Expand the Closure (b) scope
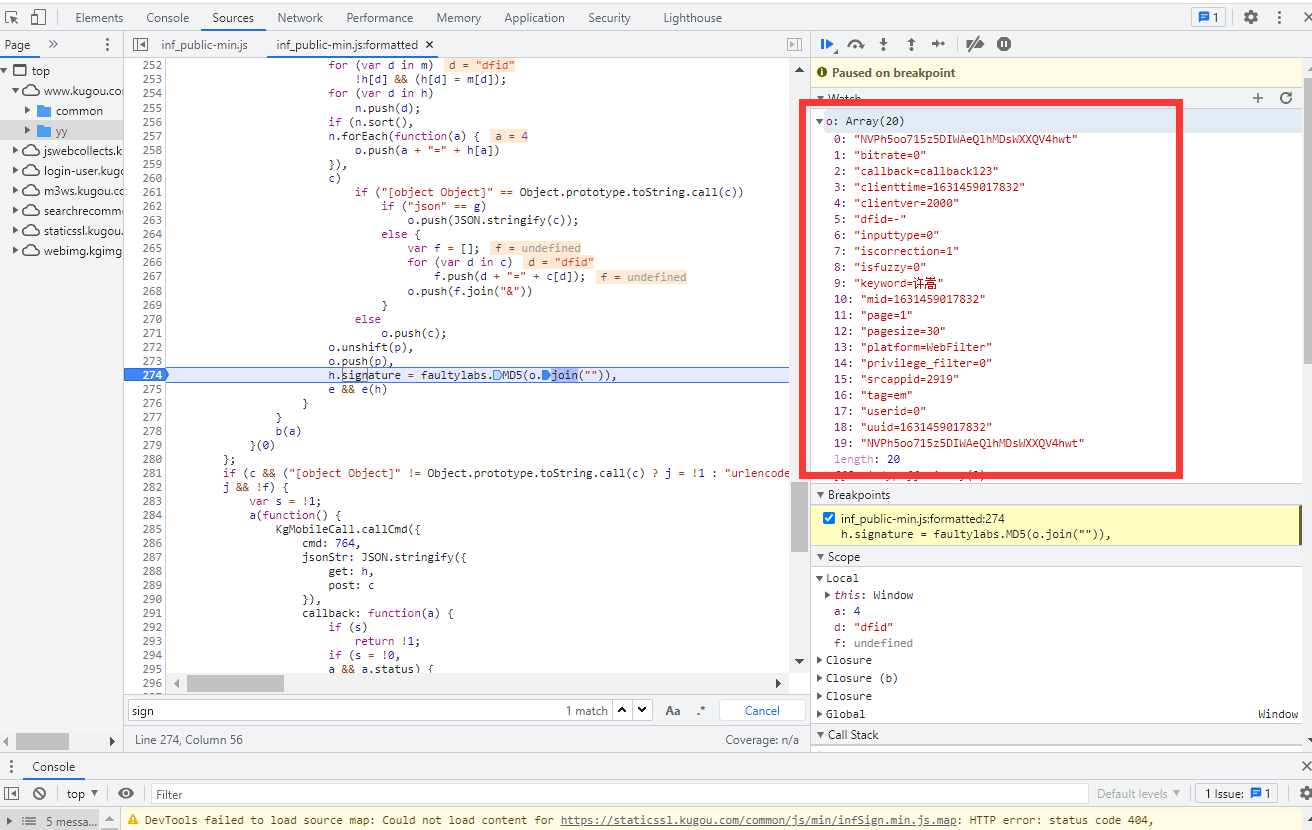 pos(820,678)
